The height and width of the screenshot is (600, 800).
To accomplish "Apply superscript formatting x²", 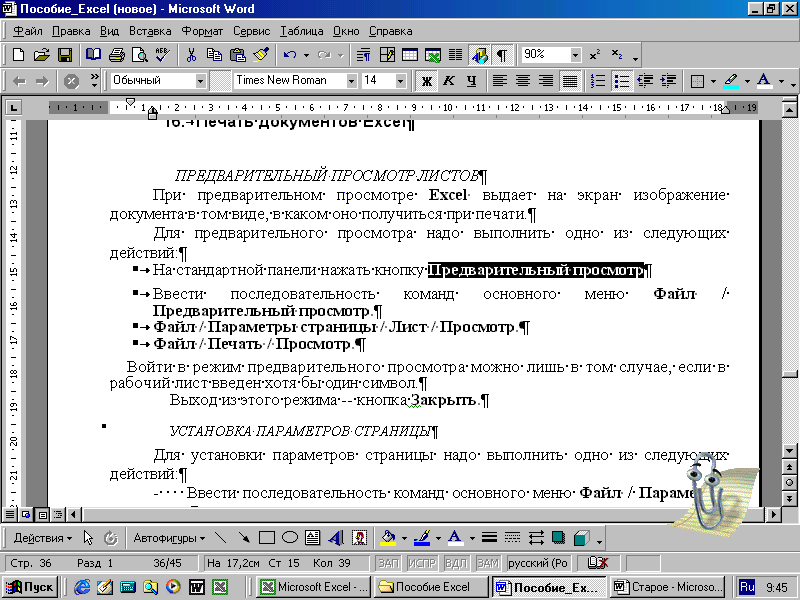I will click(594, 55).
